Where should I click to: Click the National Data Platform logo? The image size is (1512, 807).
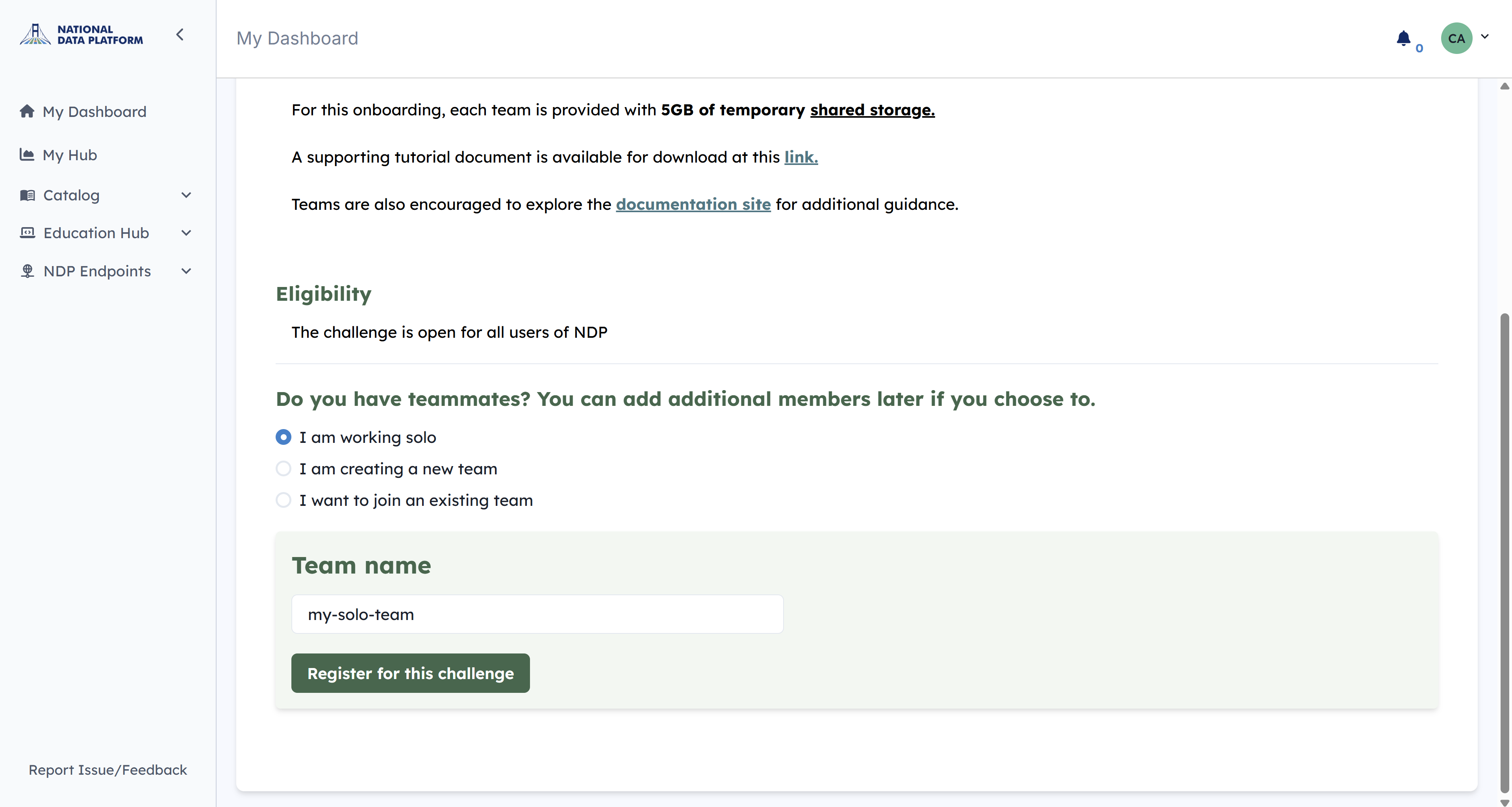82,35
